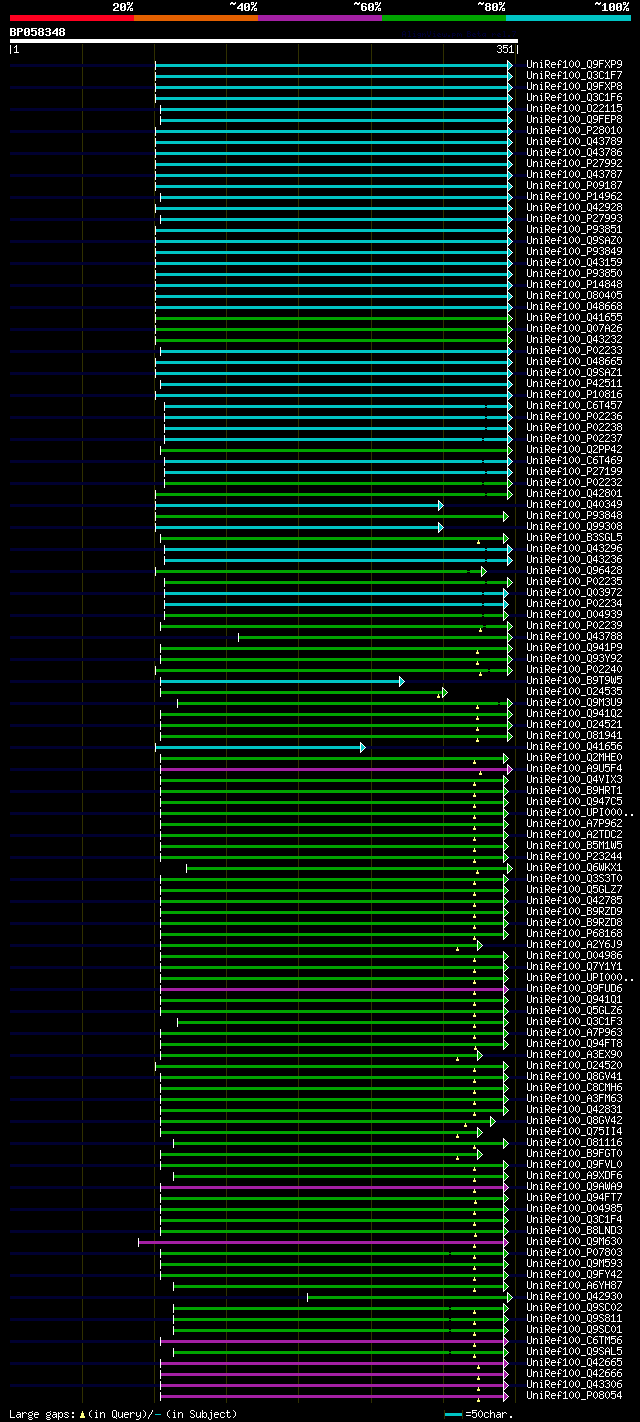Click the UniRef100_B9HRT1 label
640x1422 pixels.
coord(574,791)
